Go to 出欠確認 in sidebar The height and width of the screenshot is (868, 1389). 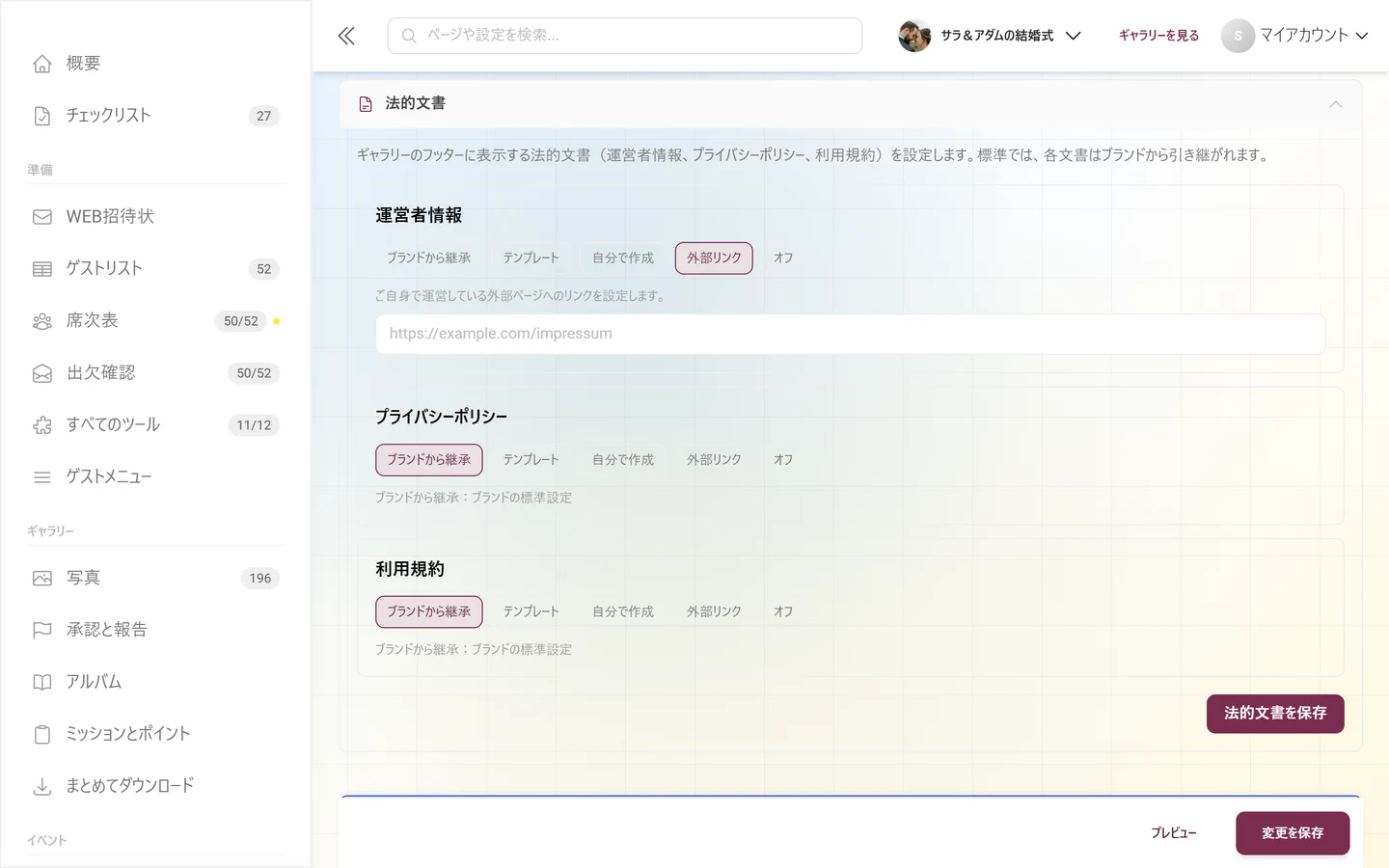[155, 373]
